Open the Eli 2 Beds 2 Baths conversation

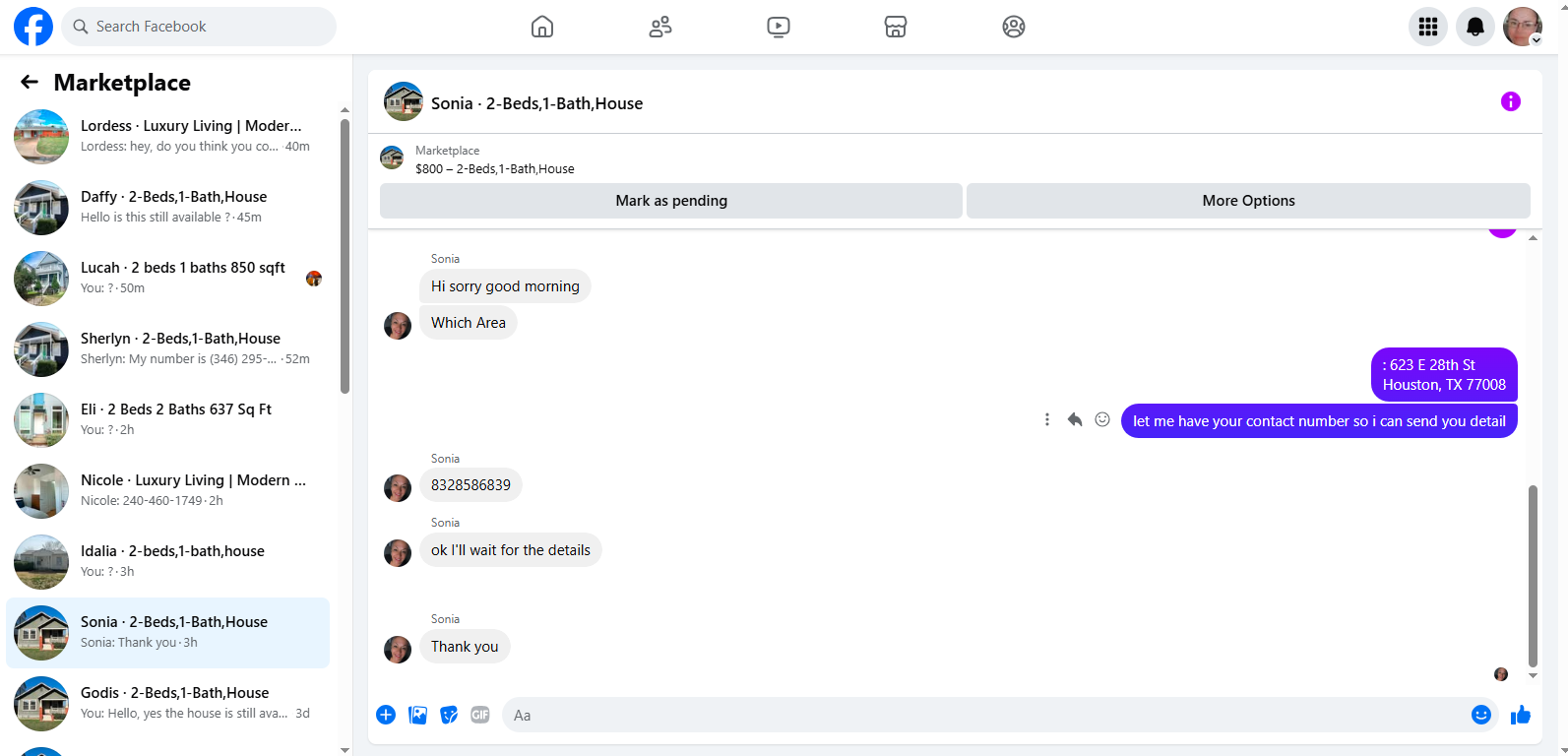(167, 420)
